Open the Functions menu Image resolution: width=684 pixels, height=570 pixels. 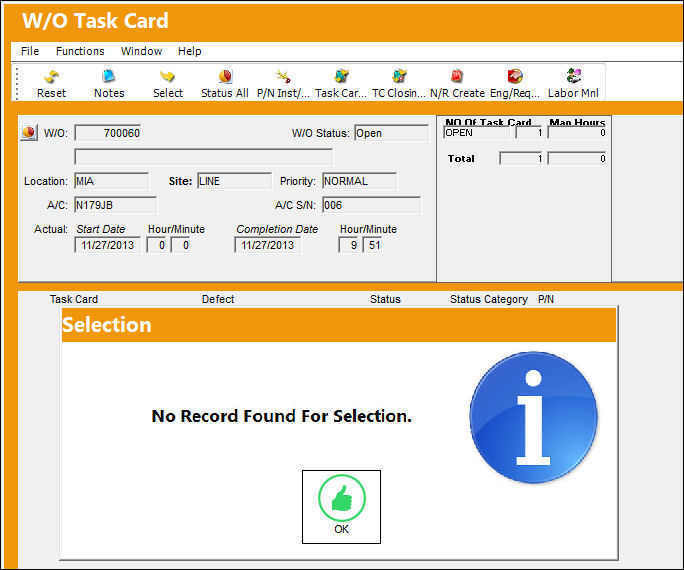pos(80,51)
